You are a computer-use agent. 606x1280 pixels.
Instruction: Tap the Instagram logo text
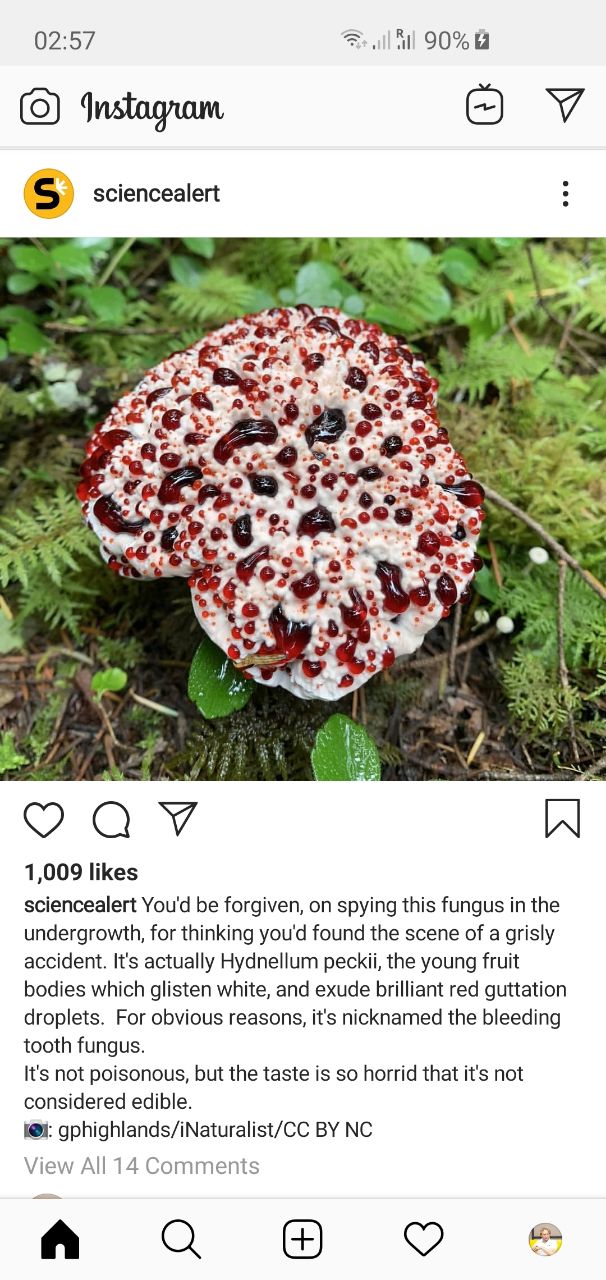152,108
